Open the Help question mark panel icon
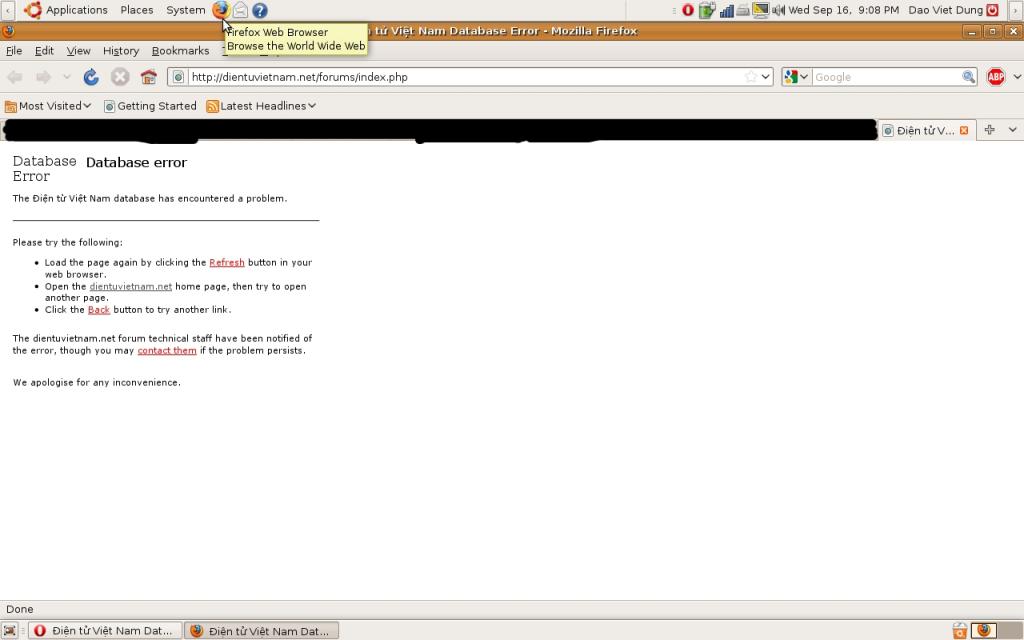1024x640 pixels. click(x=259, y=10)
